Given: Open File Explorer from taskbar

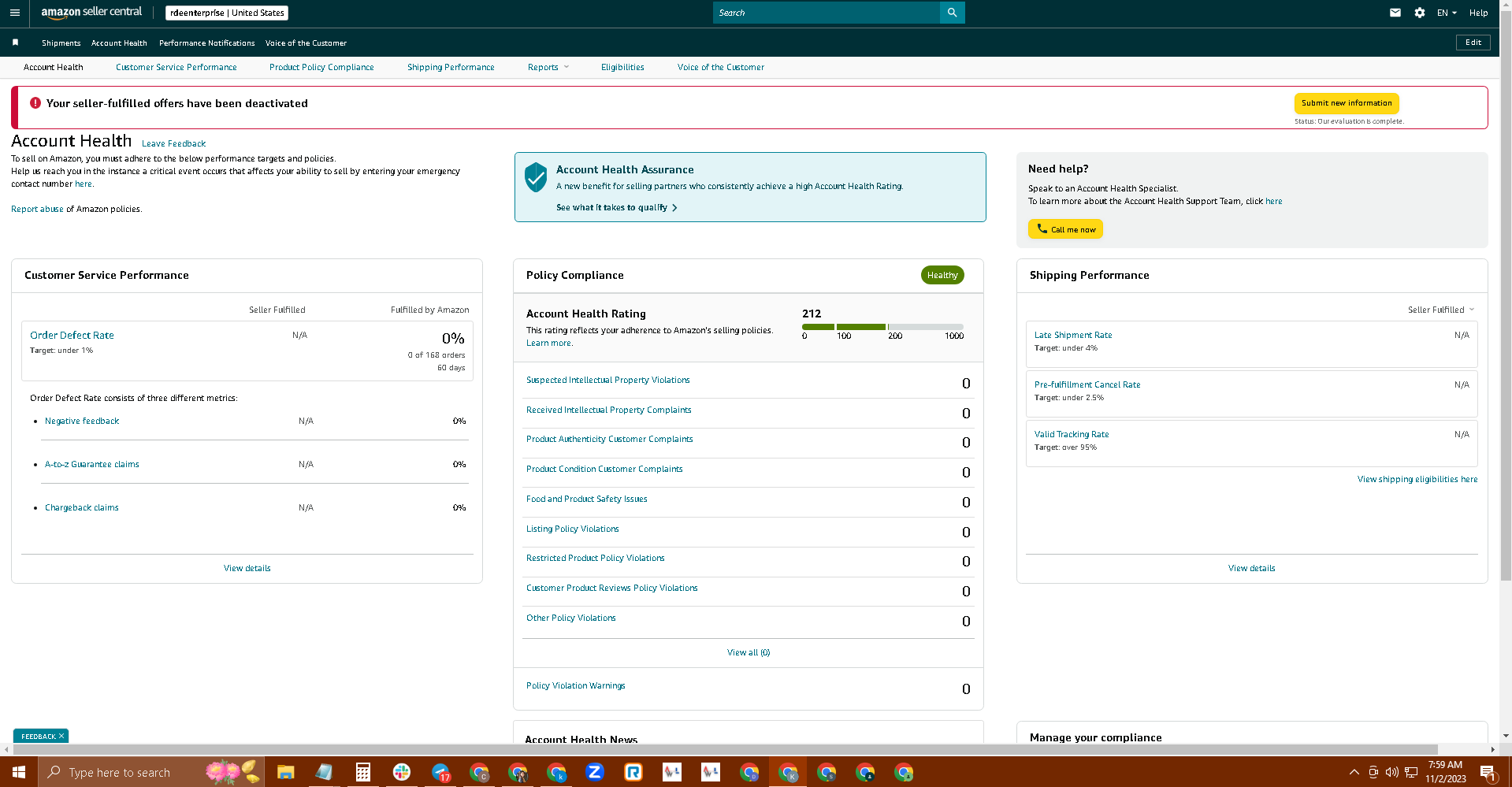Looking at the screenshot, I should tap(285, 772).
